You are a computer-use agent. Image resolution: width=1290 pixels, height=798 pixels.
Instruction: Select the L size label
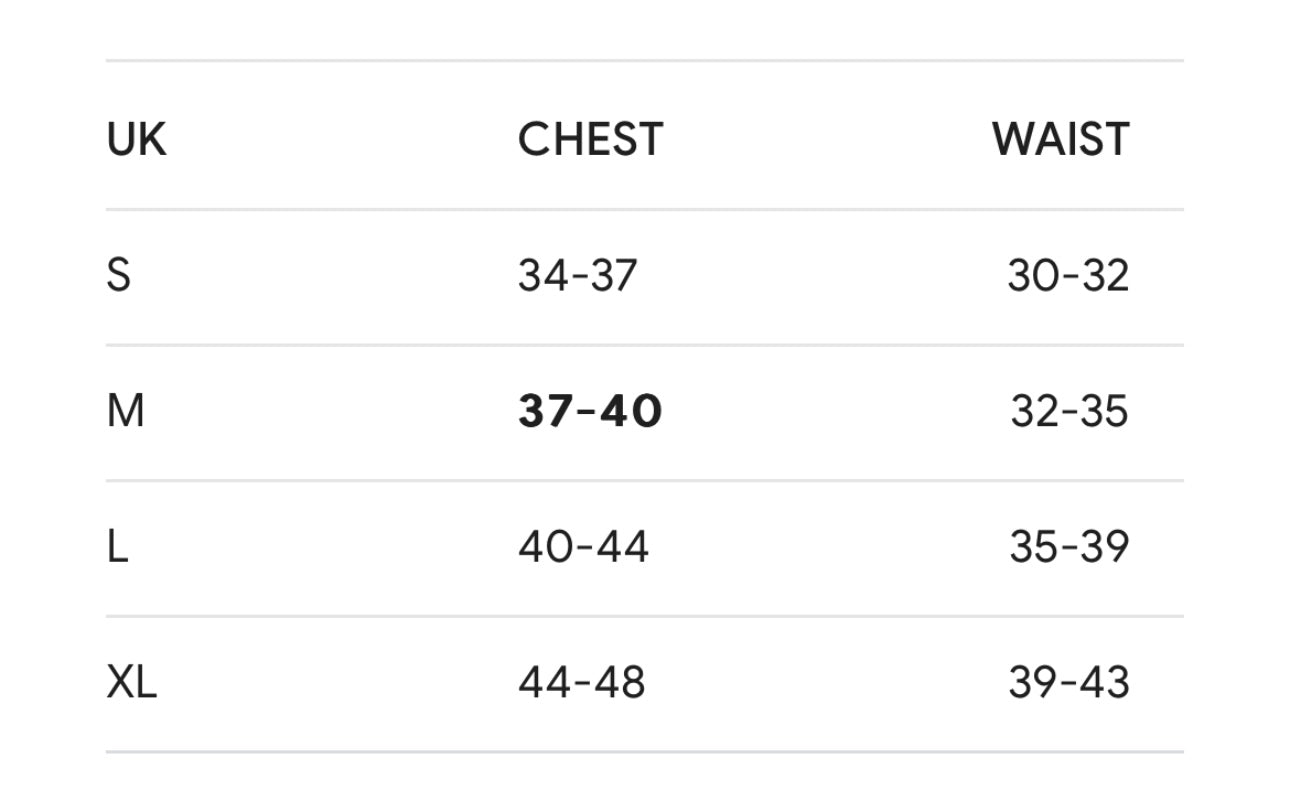[117, 547]
